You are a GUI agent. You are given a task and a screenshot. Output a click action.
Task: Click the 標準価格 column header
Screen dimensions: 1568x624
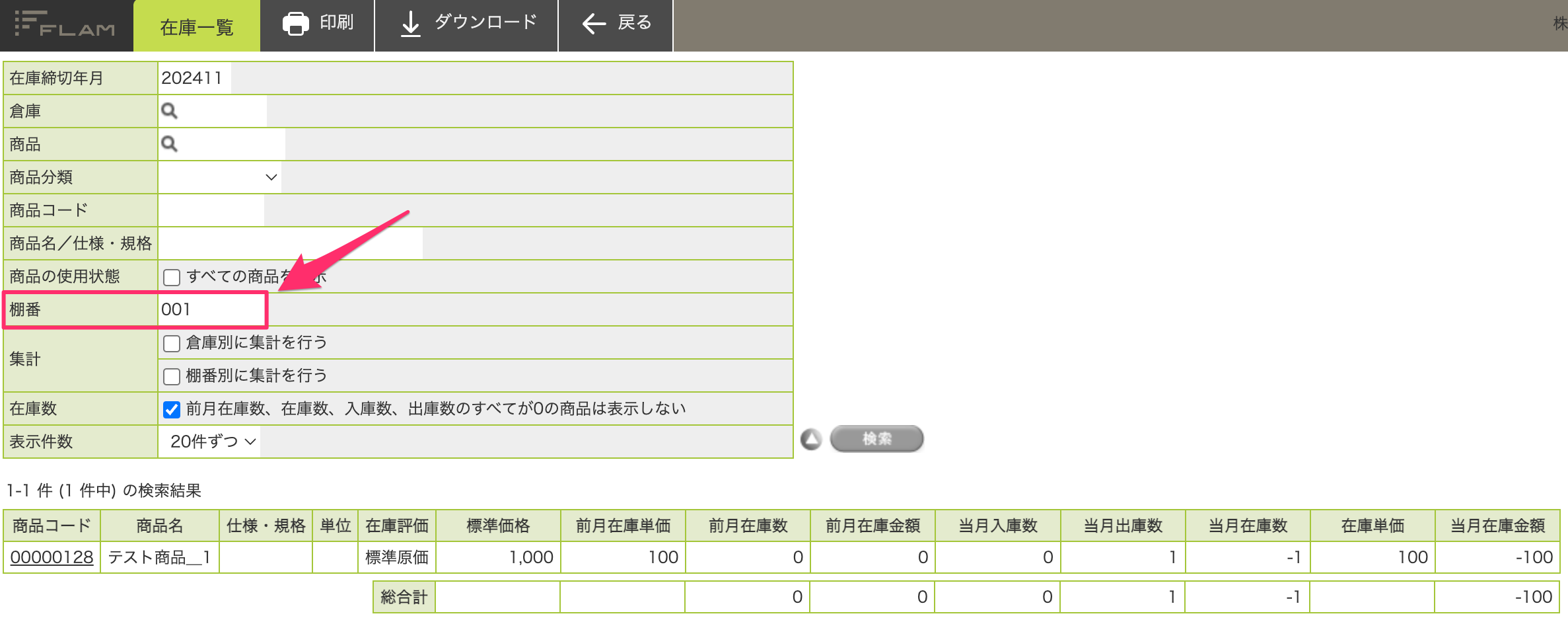coord(498,526)
